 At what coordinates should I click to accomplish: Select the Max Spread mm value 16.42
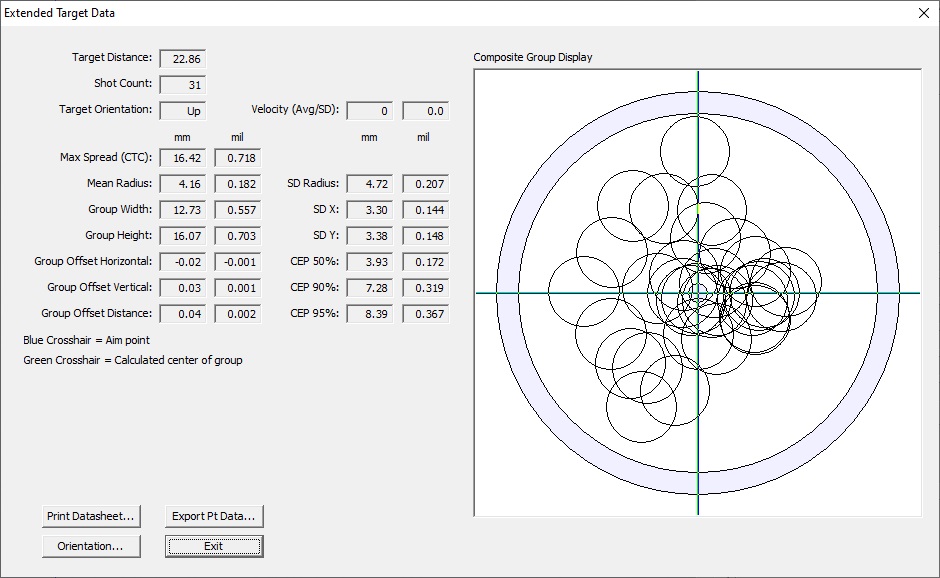pyautogui.click(x=183, y=158)
